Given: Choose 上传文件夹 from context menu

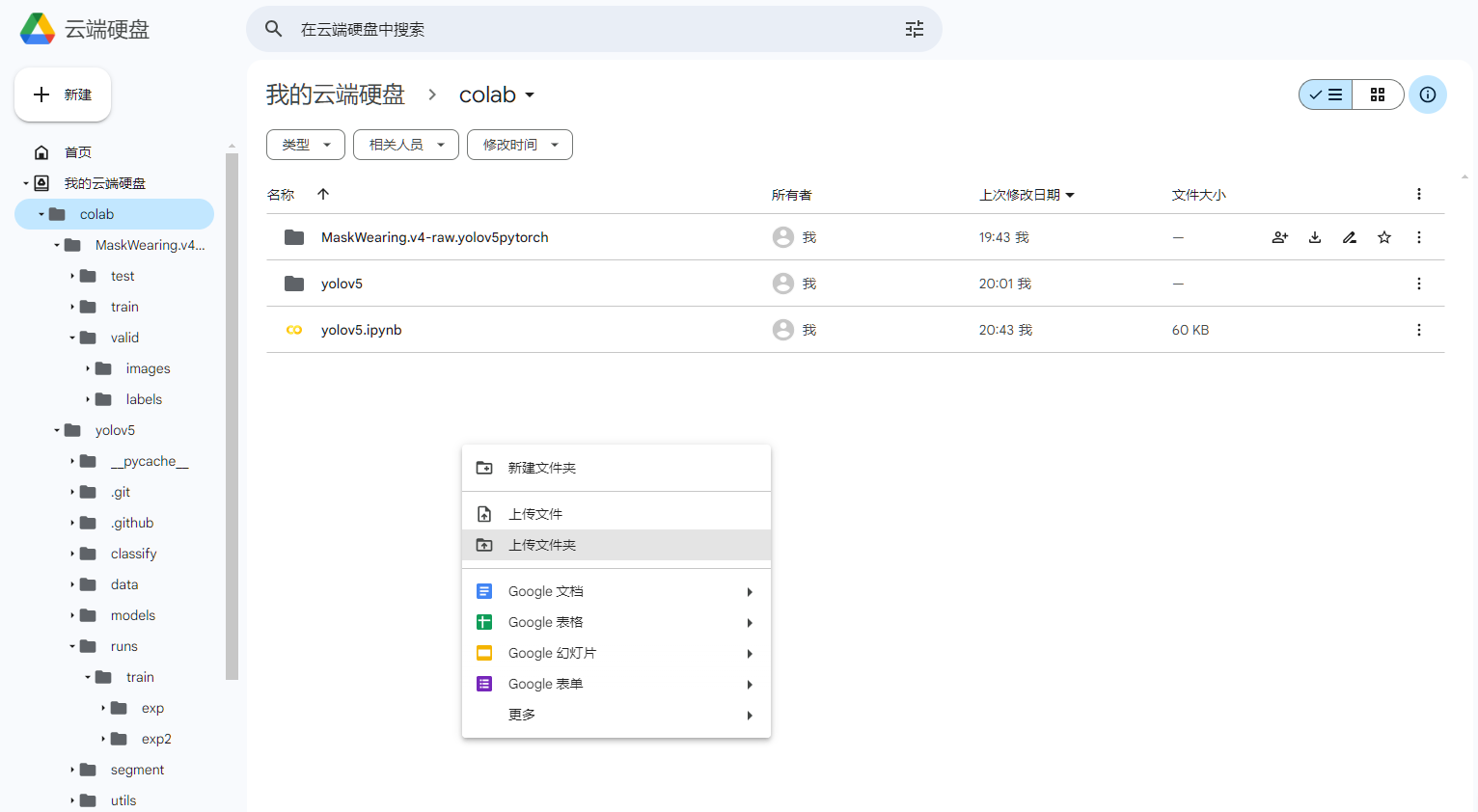Looking at the screenshot, I should [616, 545].
